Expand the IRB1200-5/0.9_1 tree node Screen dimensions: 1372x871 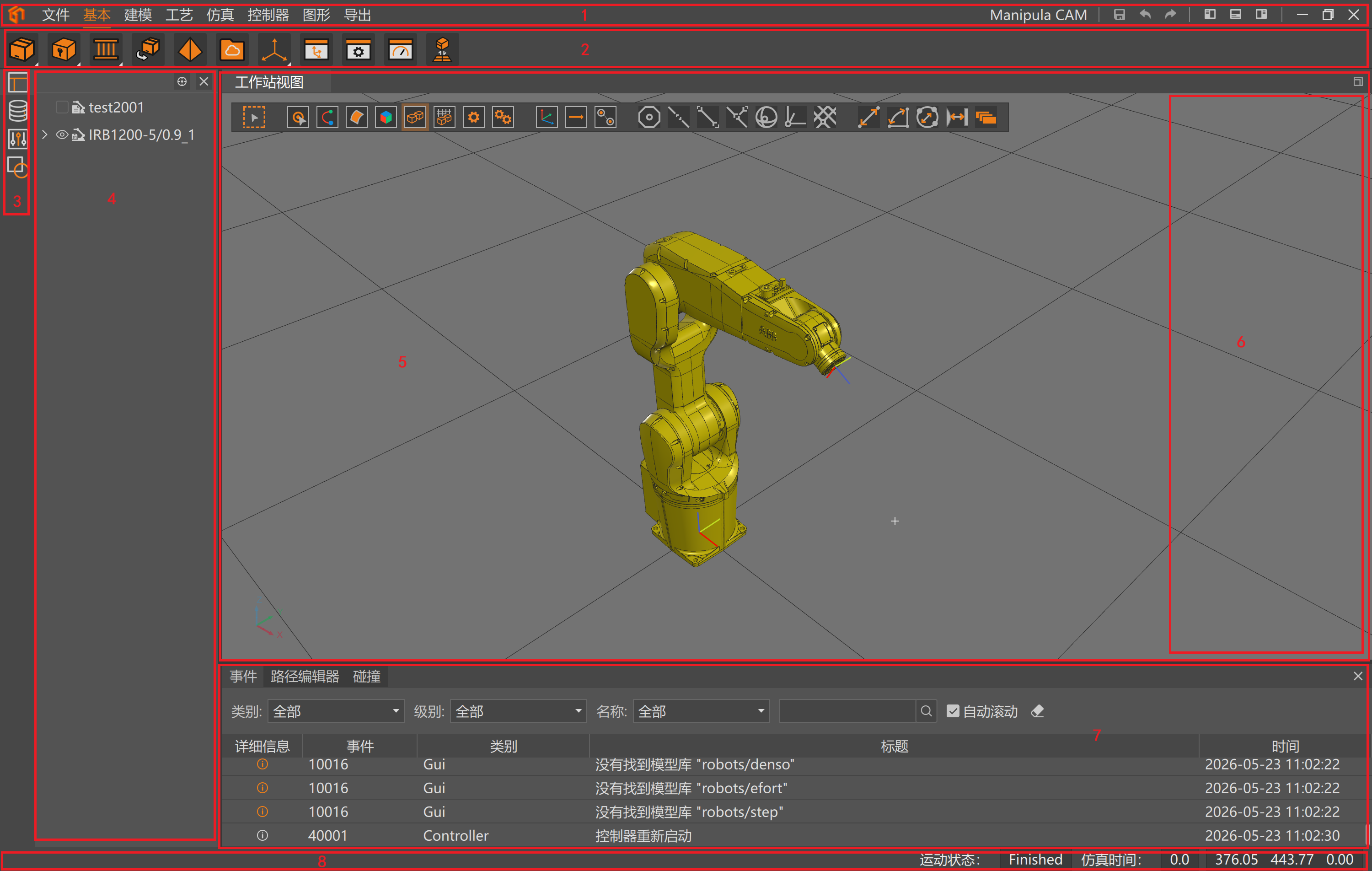tap(45, 134)
